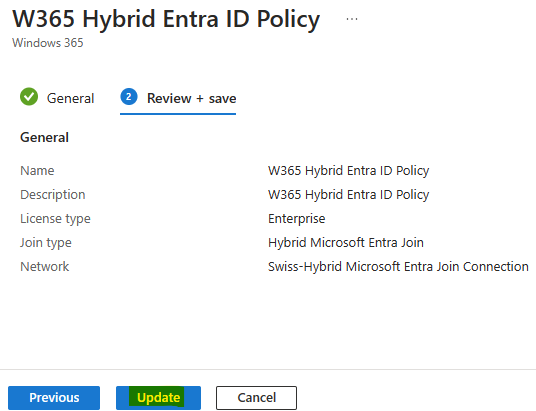This screenshot has width=536, height=411.
Task: Click the Network label
Action: 44,267
